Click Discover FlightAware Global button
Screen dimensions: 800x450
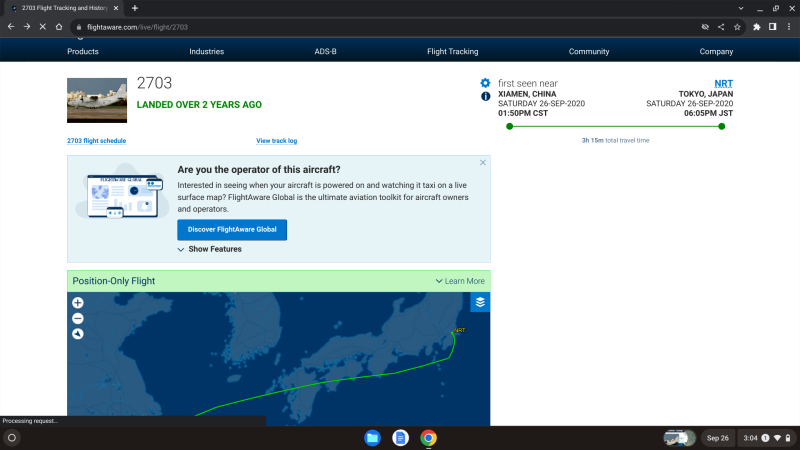click(x=232, y=230)
